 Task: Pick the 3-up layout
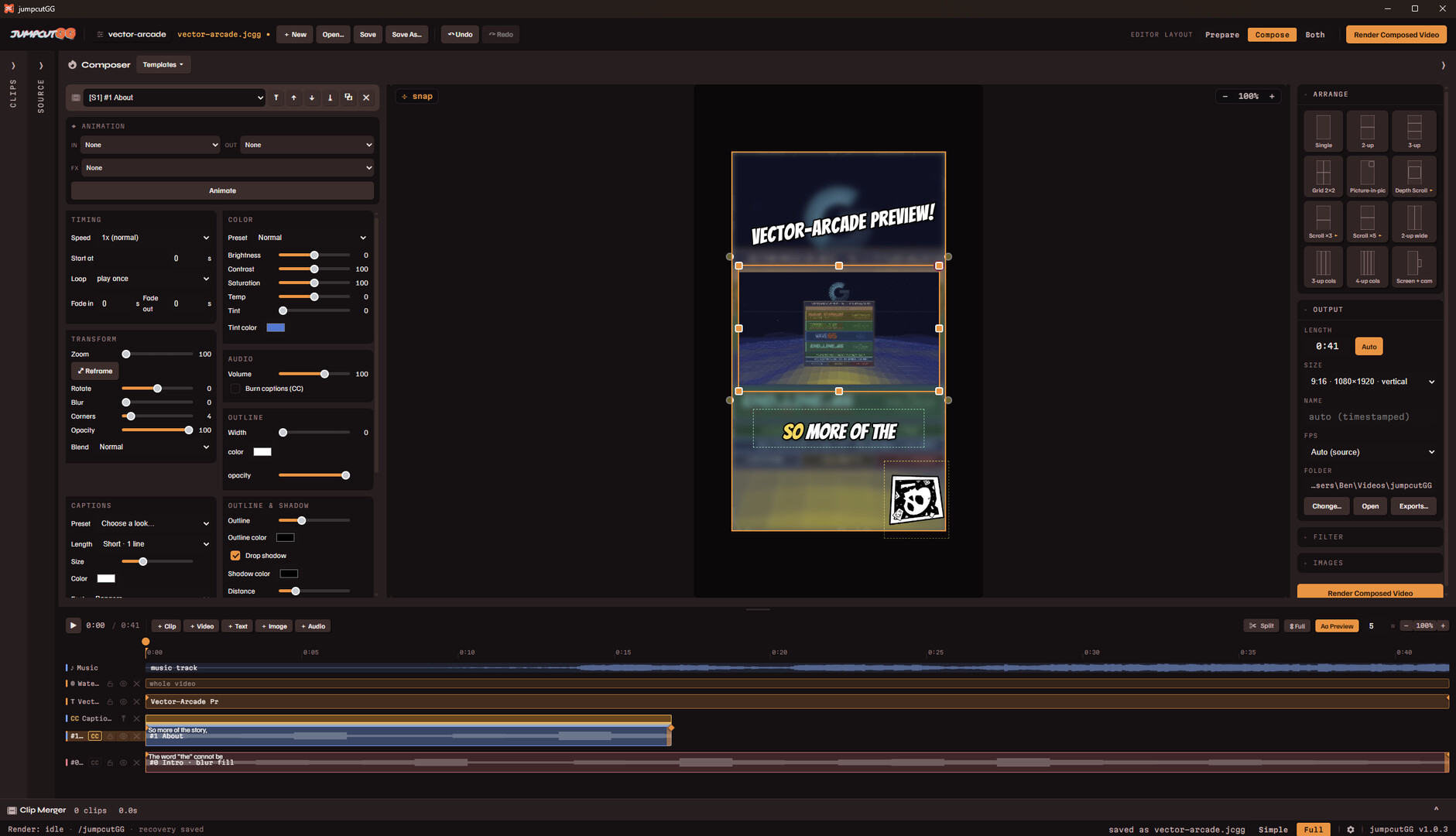(1414, 131)
